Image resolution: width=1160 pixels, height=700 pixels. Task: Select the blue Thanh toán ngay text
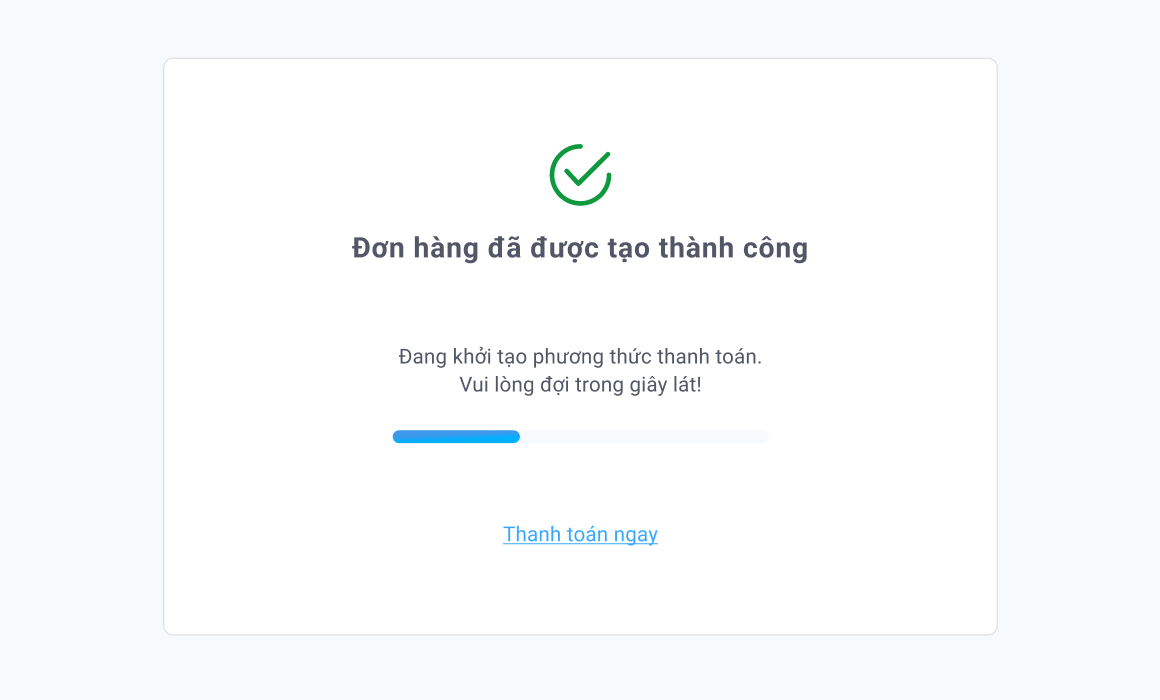tap(580, 534)
